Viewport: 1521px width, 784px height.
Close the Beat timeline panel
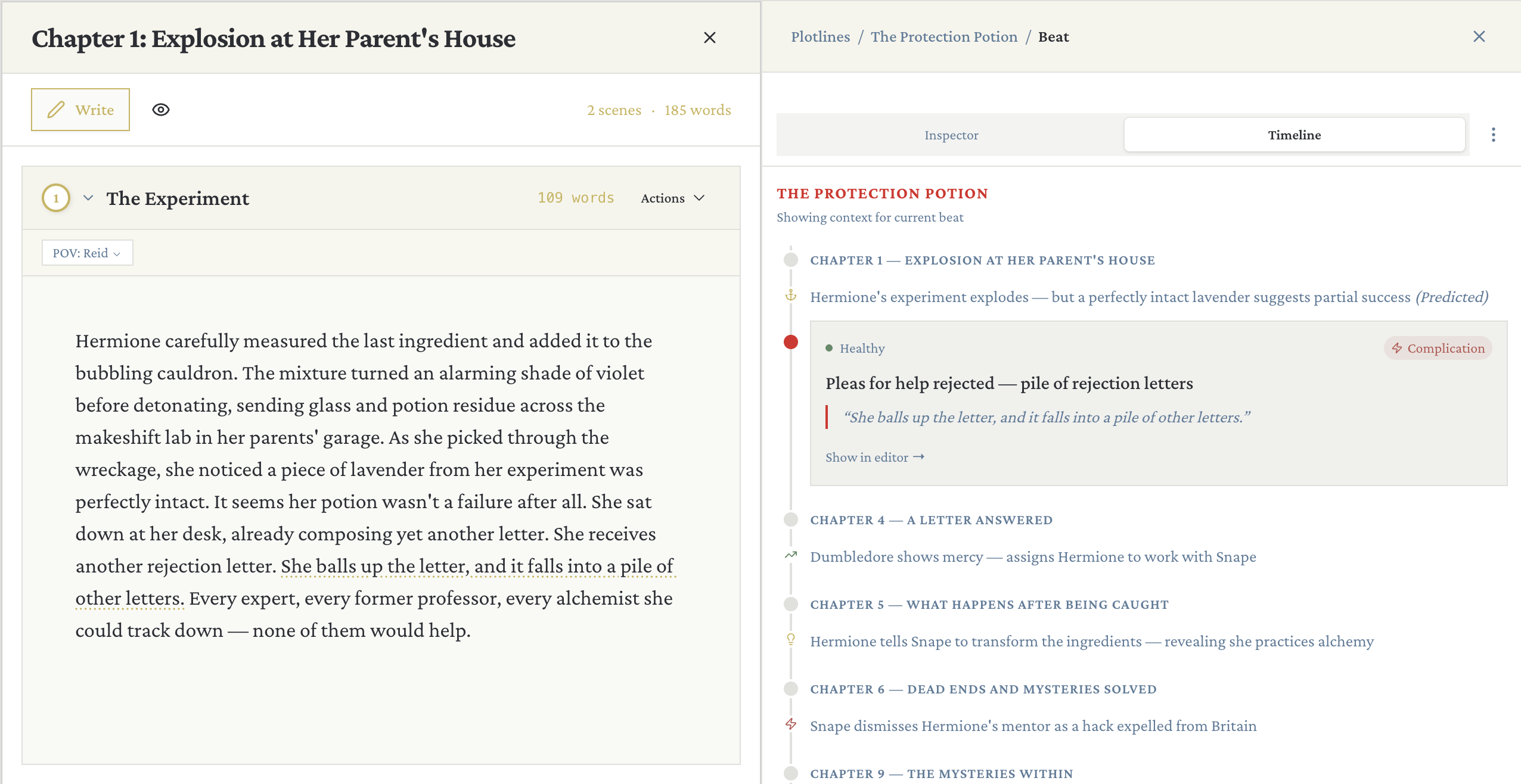click(x=1479, y=36)
